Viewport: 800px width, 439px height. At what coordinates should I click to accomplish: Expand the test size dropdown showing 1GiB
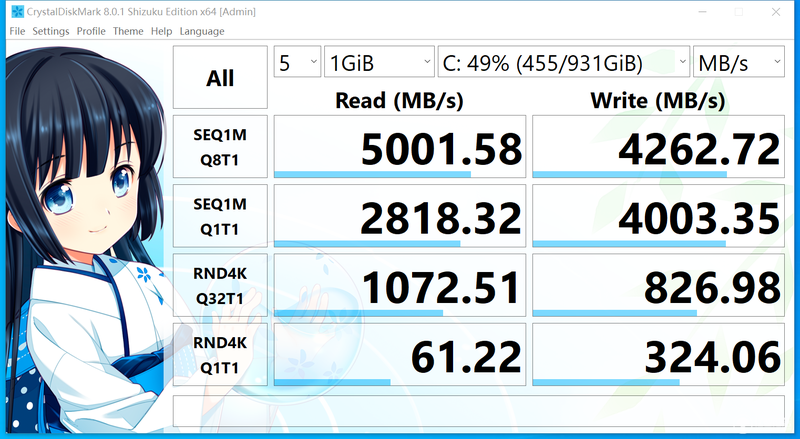pos(379,62)
